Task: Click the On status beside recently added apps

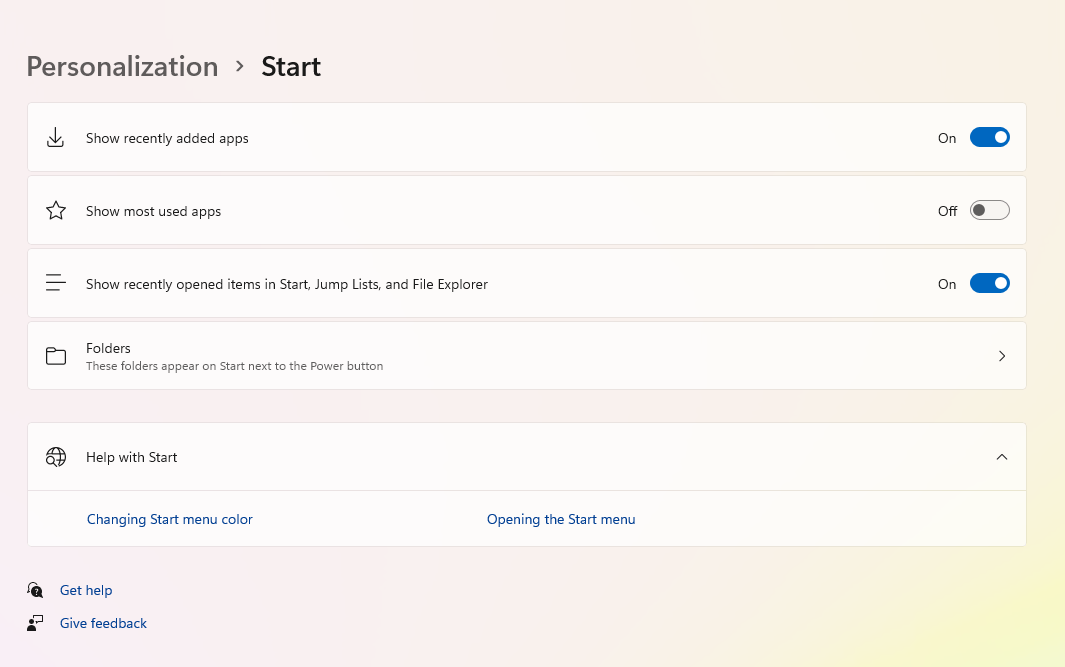Action: pyautogui.click(x=947, y=138)
